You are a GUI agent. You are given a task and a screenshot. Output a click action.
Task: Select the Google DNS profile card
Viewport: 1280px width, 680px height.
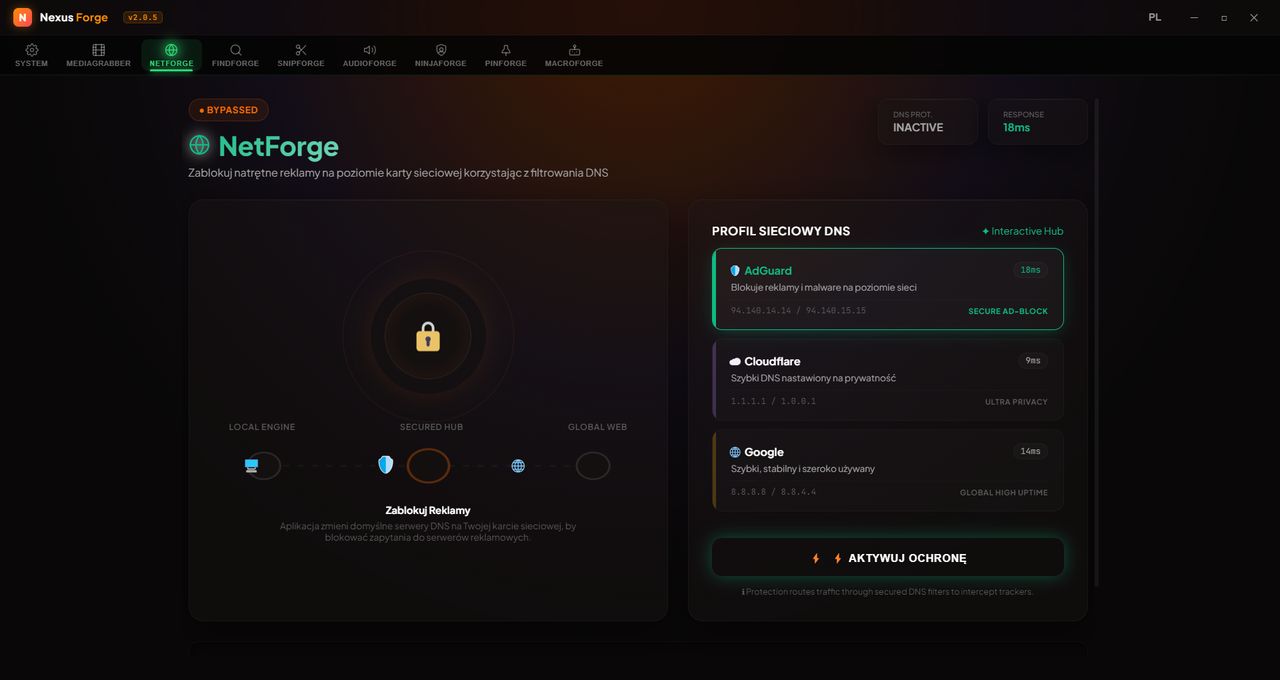tap(888, 470)
